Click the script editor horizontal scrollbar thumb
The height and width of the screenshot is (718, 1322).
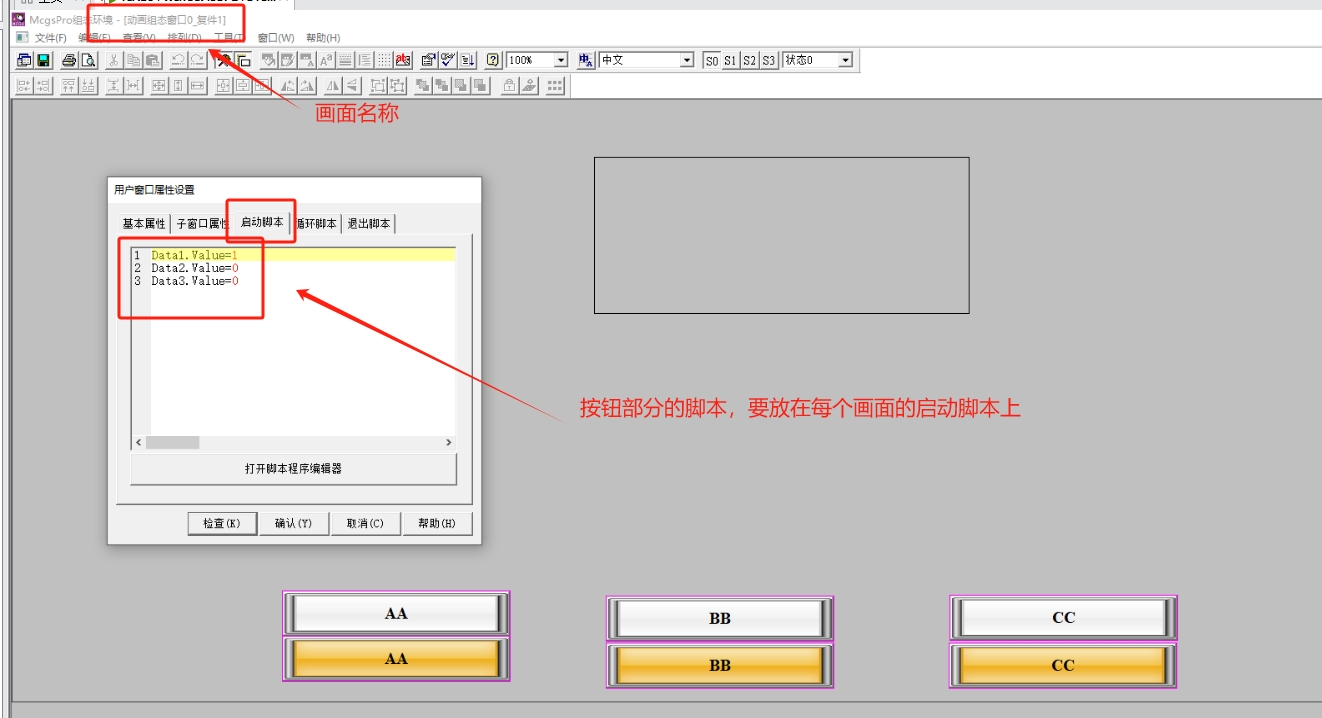tap(173, 442)
